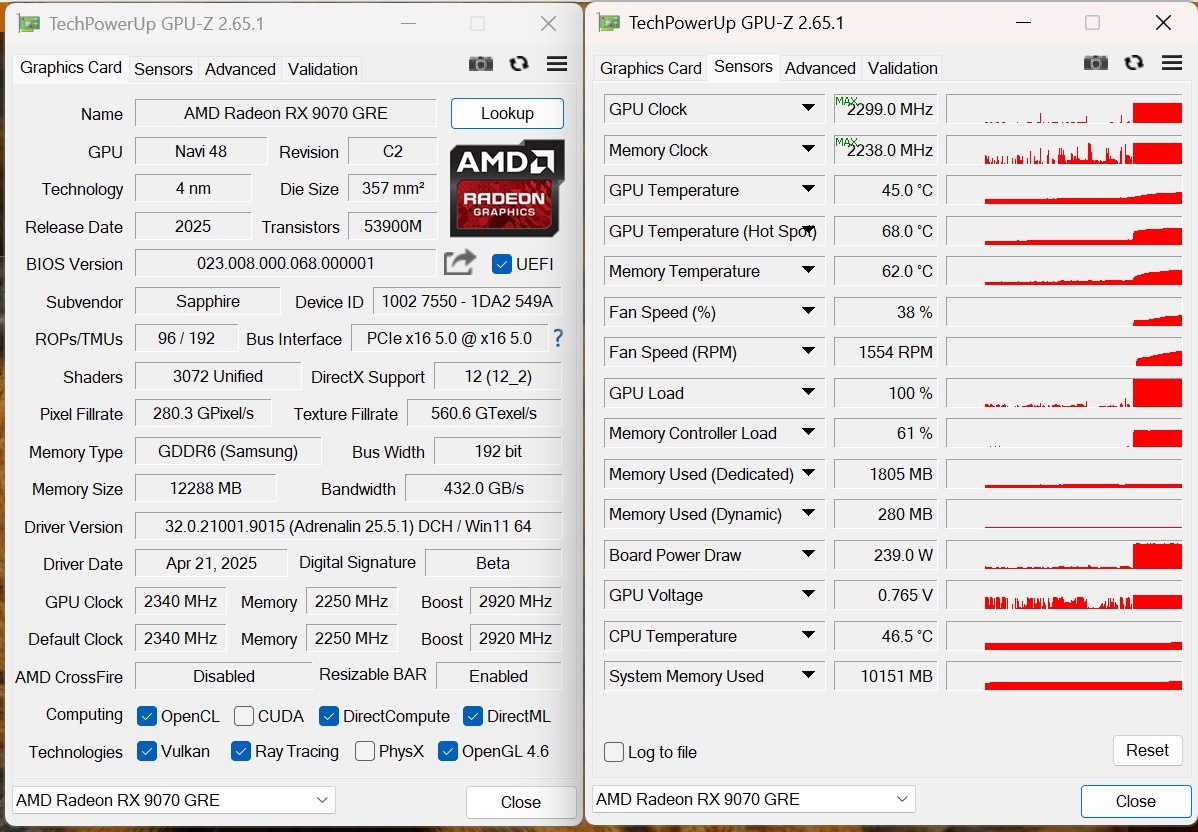Viewport: 1198px width, 832px height.
Task: Click the Reset button
Action: click(1148, 750)
